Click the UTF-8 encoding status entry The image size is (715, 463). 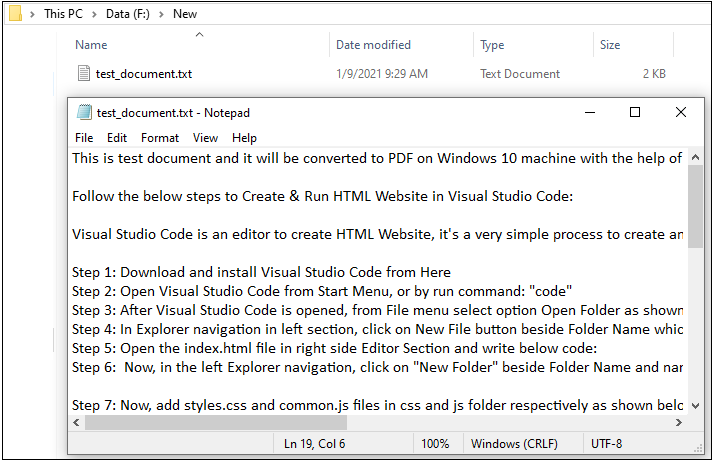606,444
